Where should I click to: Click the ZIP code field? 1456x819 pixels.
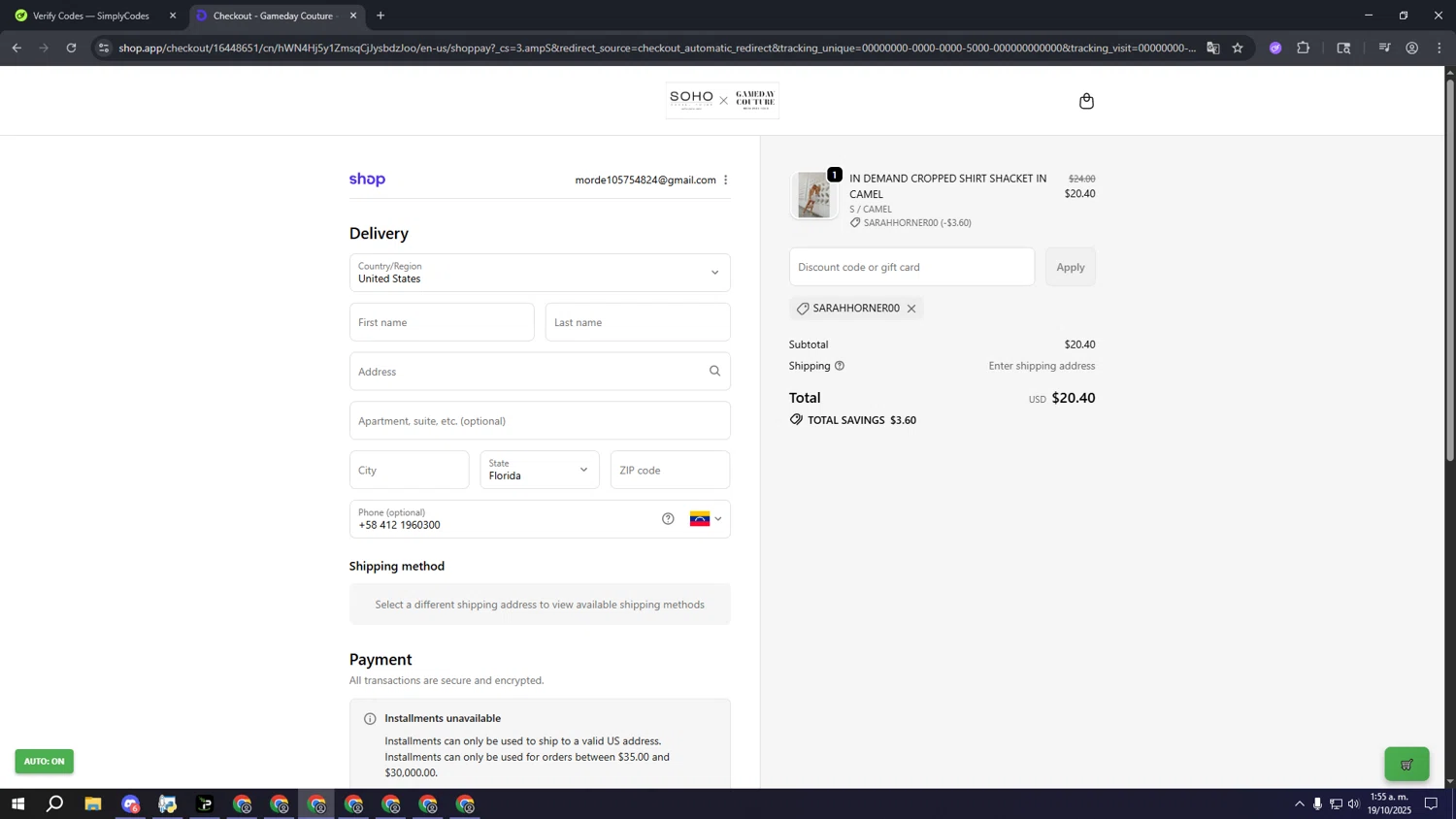670,470
